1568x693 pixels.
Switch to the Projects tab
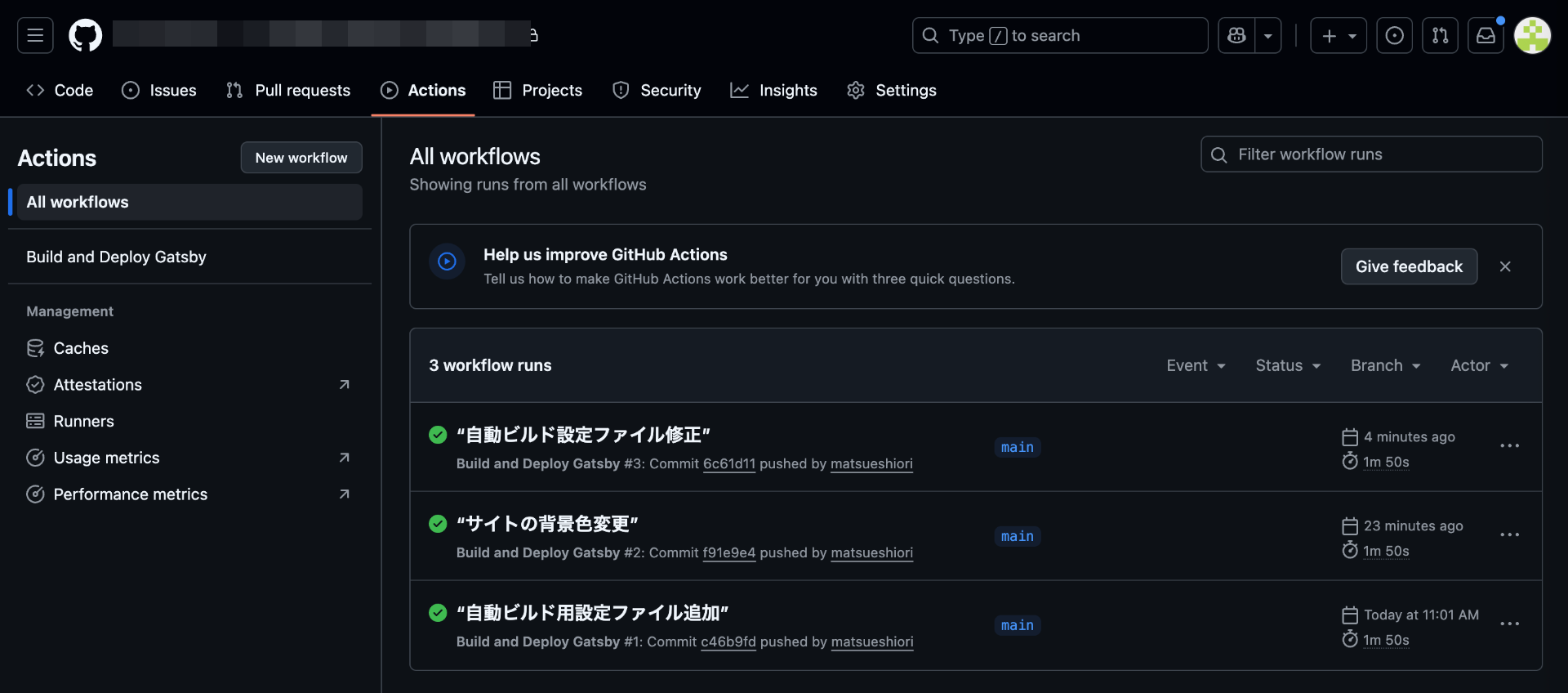click(538, 90)
